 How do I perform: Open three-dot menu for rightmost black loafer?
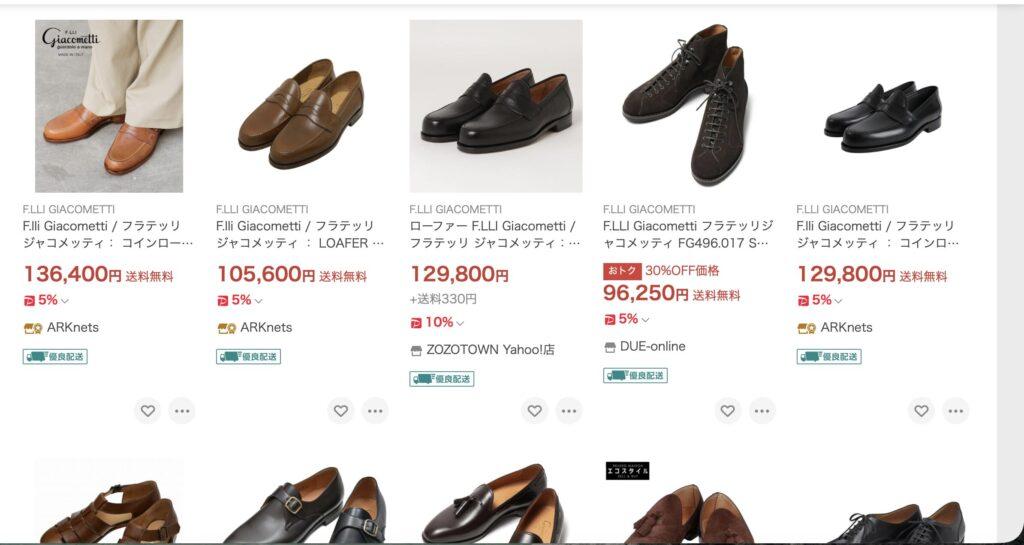coord(955,410)
